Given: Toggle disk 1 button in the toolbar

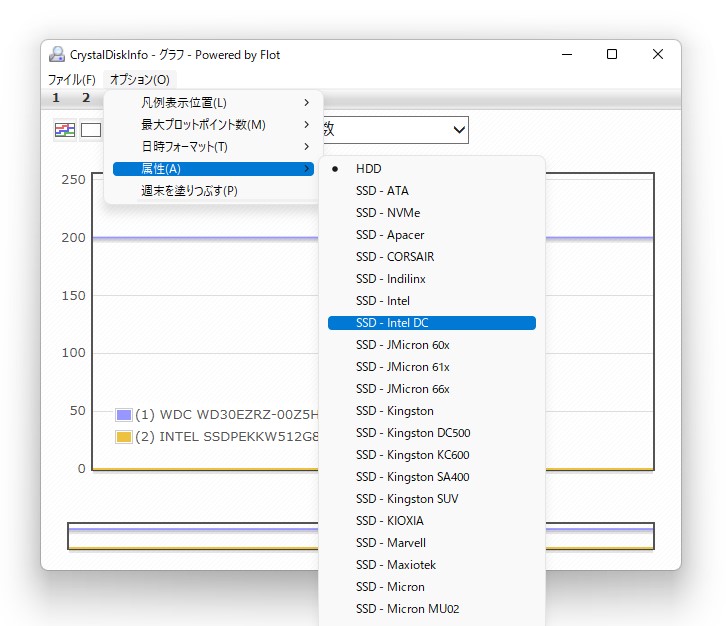Looking at the screenshot, I should (x=56, y=98).
